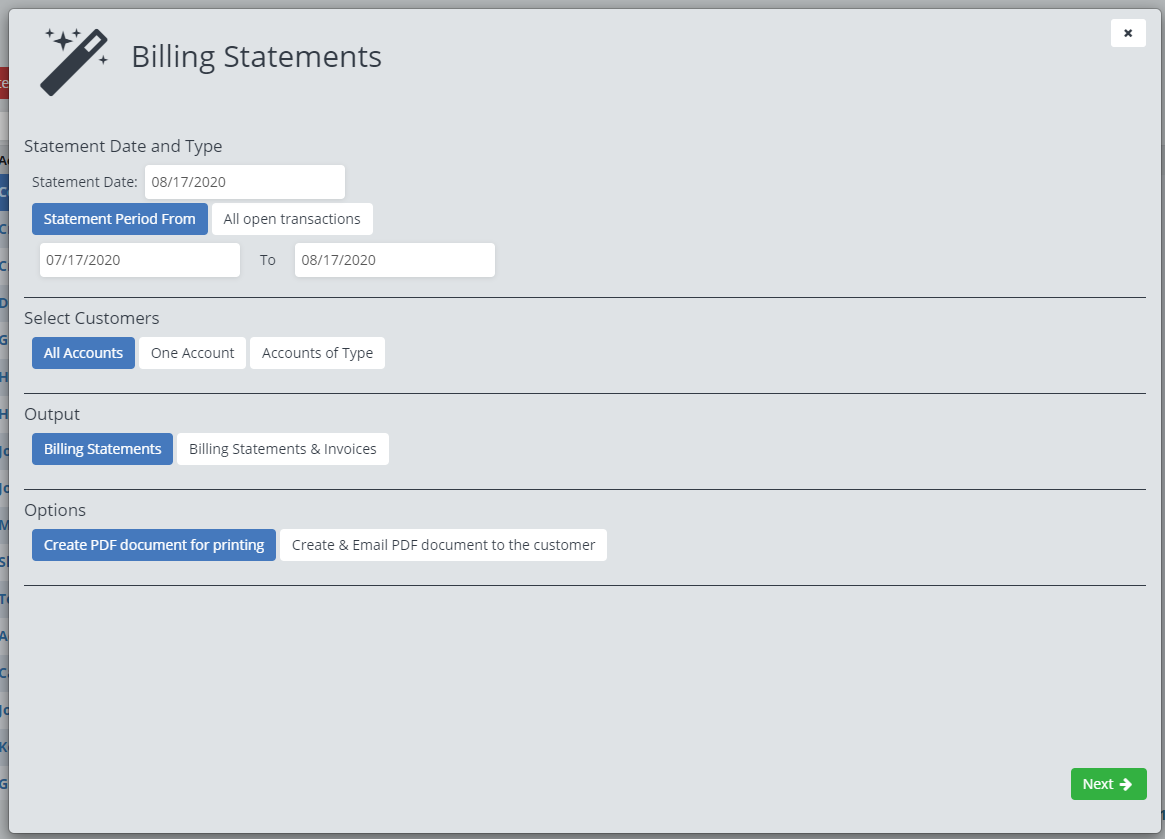Close the Billing Statements dialog with X
The image size is (1165, 839).
pos(1128,33)
